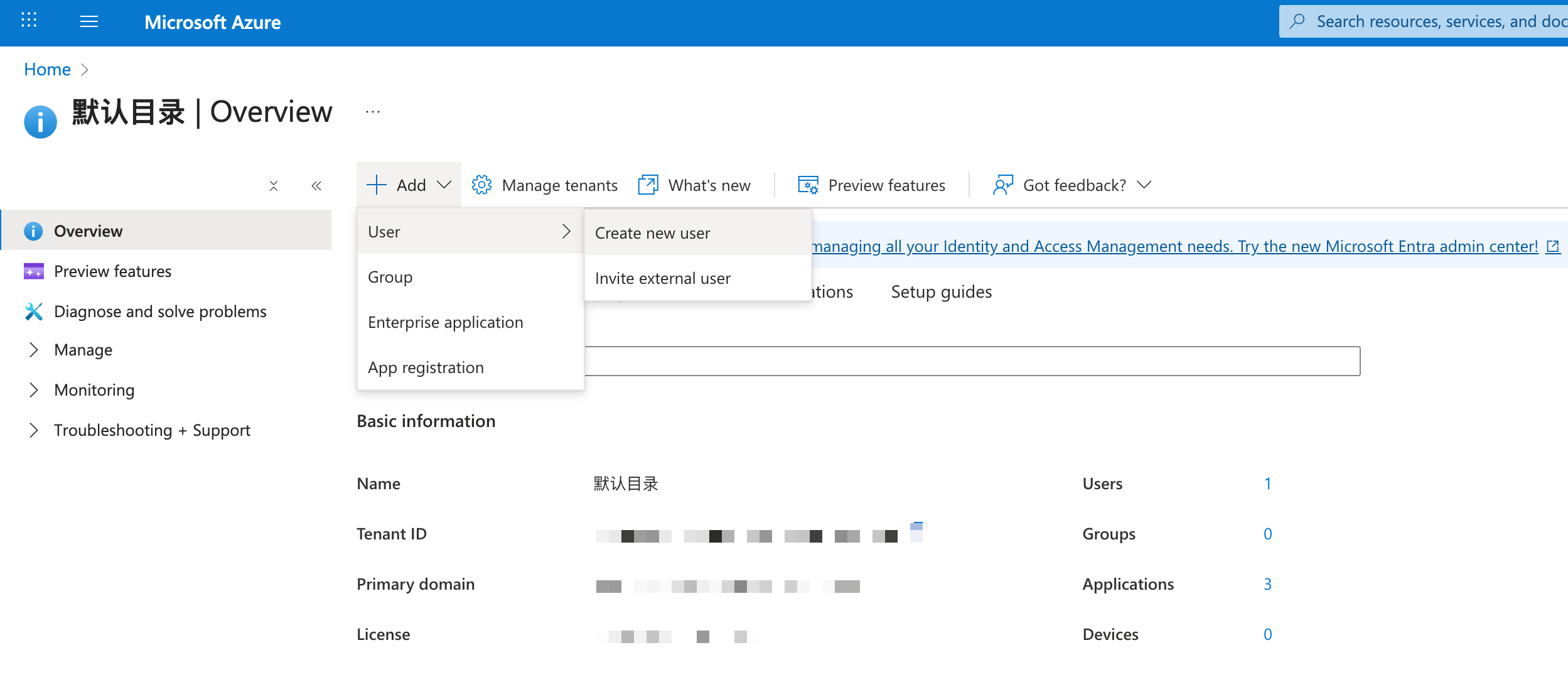This screenshot has width=1568, height=677.
Task: Clear the sidebar search with X icon
Action: pos(274,186)
